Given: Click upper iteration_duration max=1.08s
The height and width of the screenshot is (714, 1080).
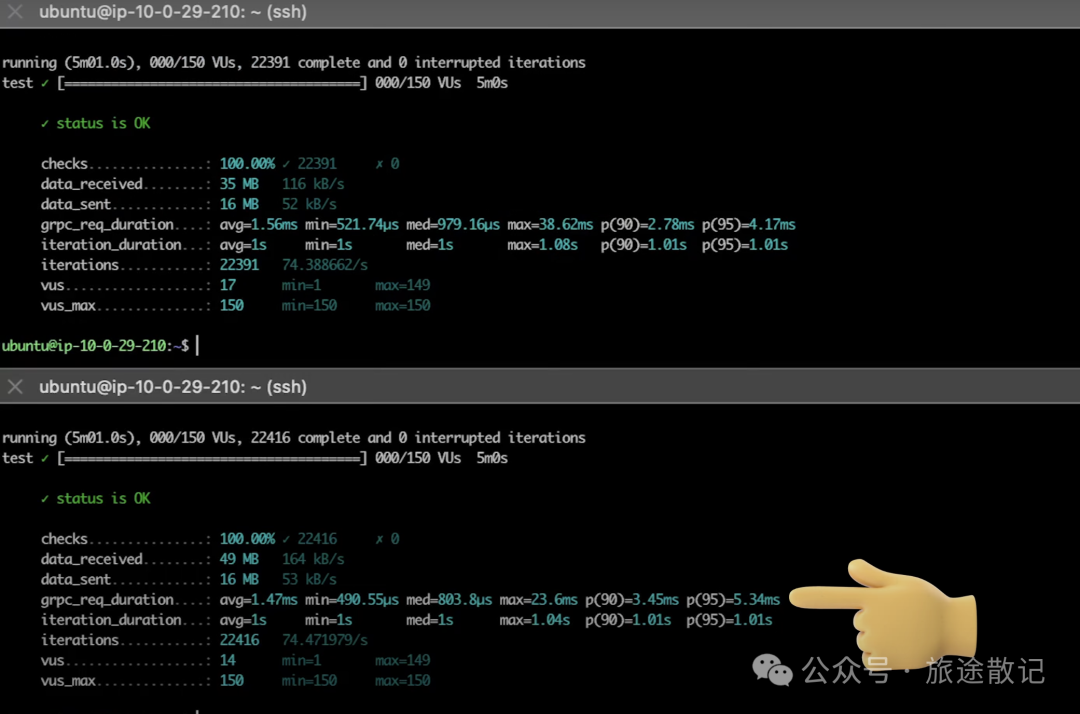Looking at the screenshot, I should 542,245.
